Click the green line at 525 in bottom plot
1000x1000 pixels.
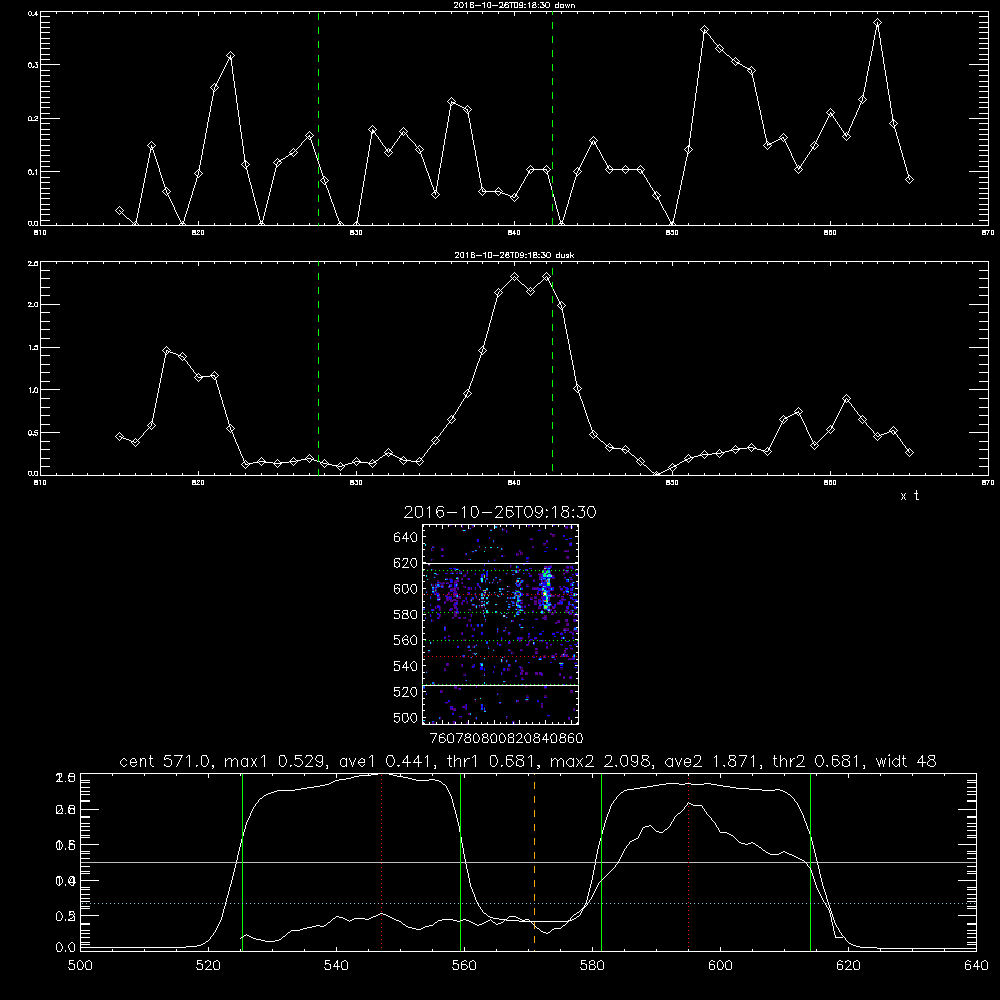(242, 862)
